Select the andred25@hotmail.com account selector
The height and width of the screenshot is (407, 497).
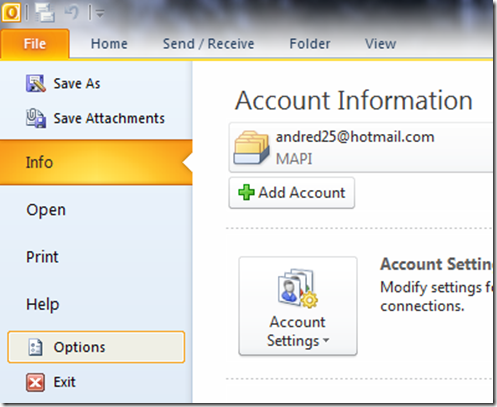361,147
